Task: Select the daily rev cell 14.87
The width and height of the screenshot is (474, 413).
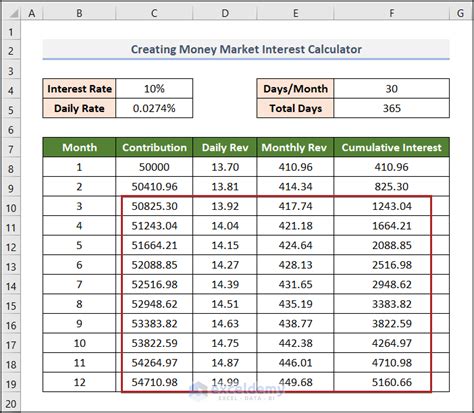Action: [x=225, y=363]
